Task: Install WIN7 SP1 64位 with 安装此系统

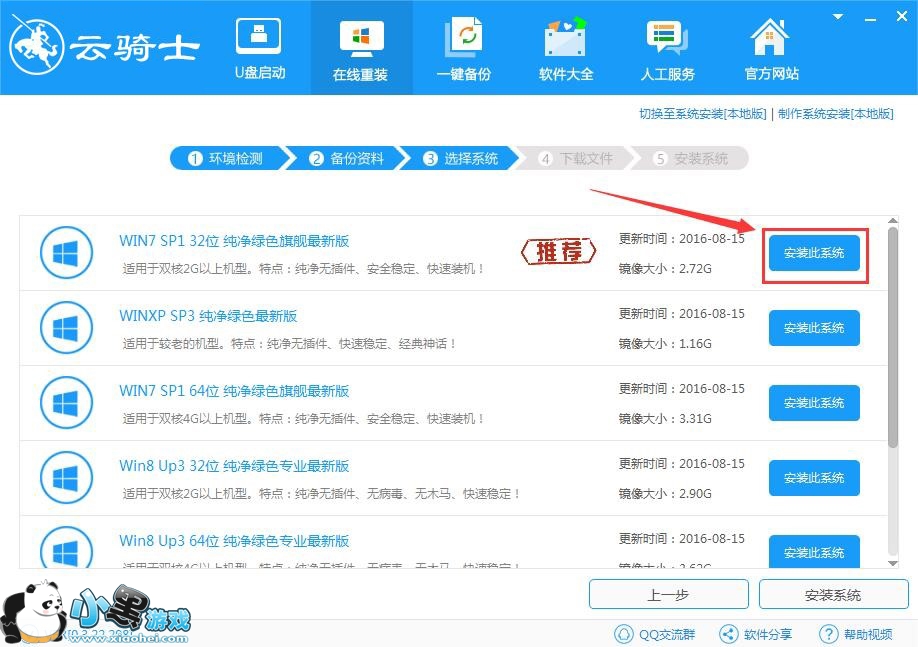Action: point(814,403)
